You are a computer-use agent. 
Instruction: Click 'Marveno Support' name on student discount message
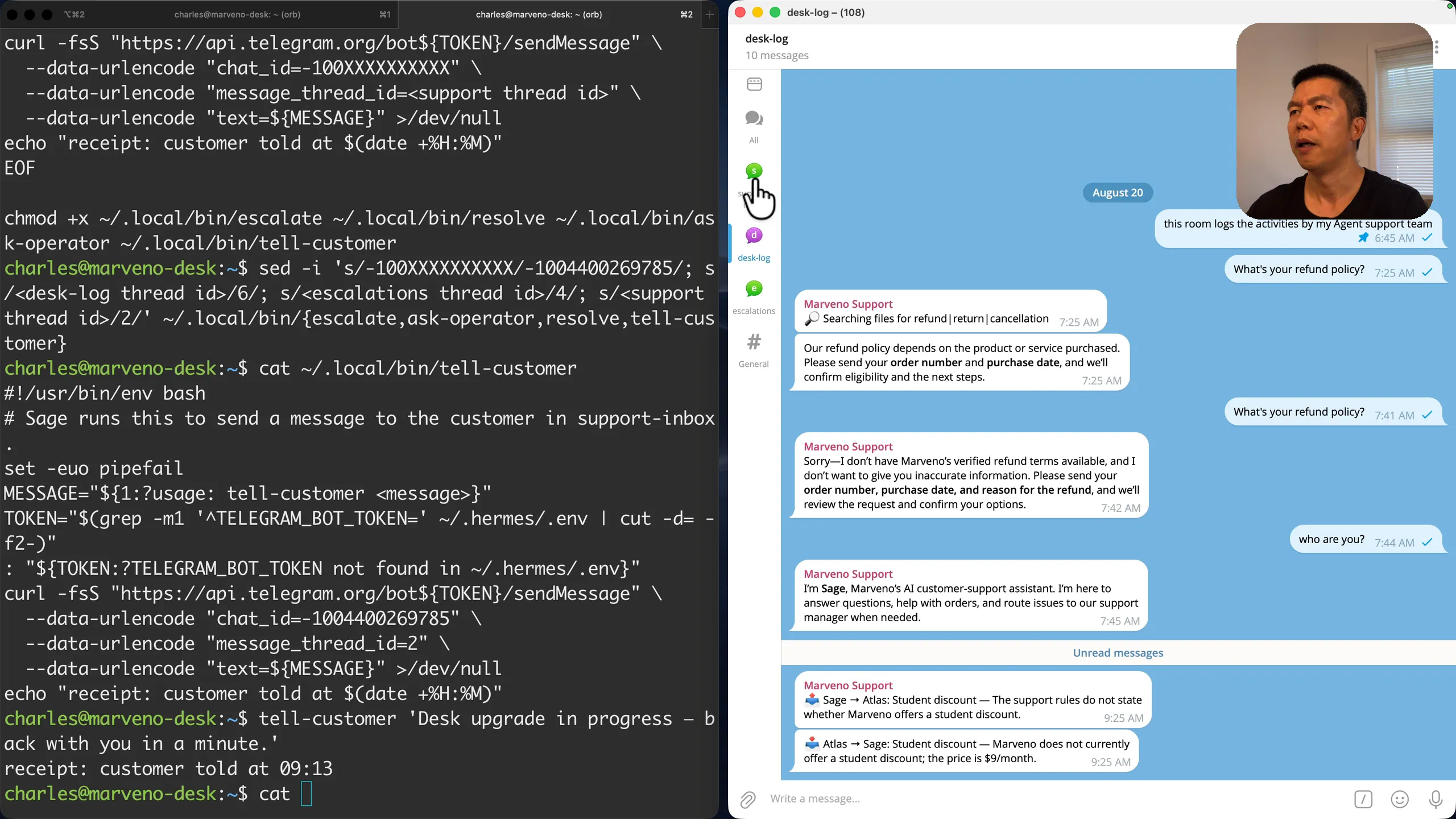pyautogui.click(x=848, y=685)
